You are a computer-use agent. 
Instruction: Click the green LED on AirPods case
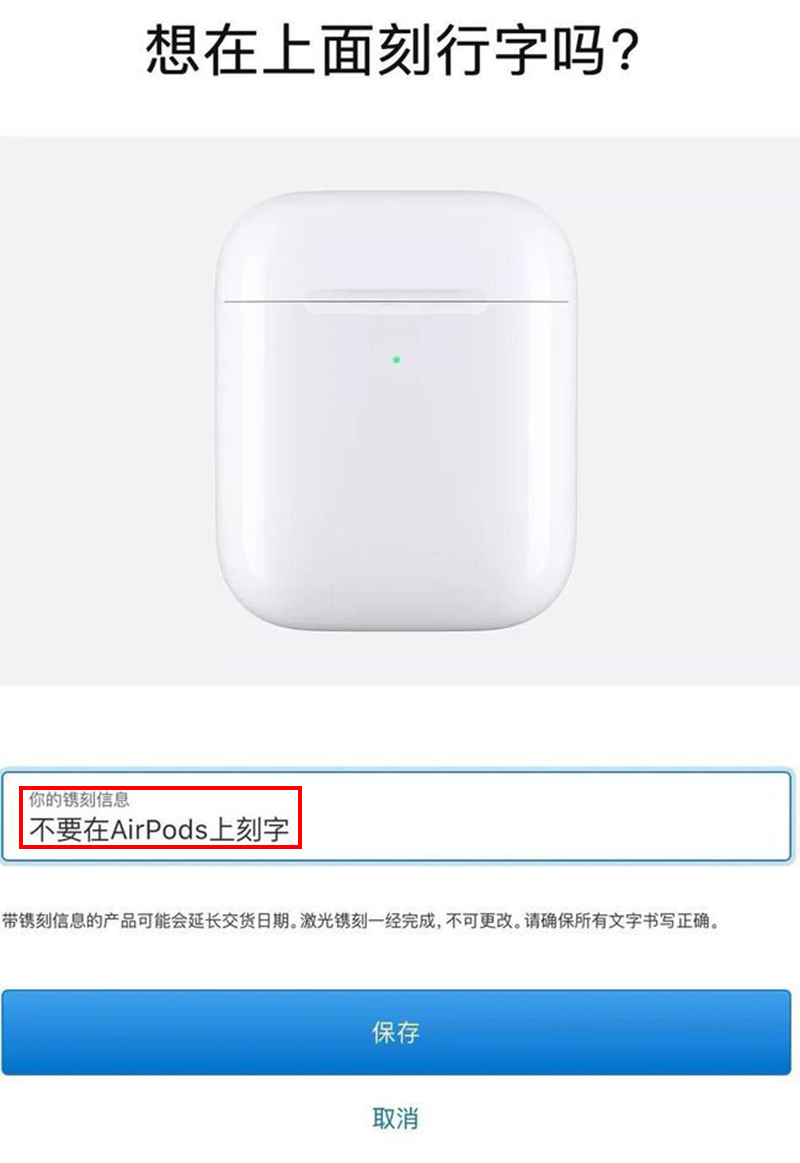pyautogui.click(x=397, y=360)
